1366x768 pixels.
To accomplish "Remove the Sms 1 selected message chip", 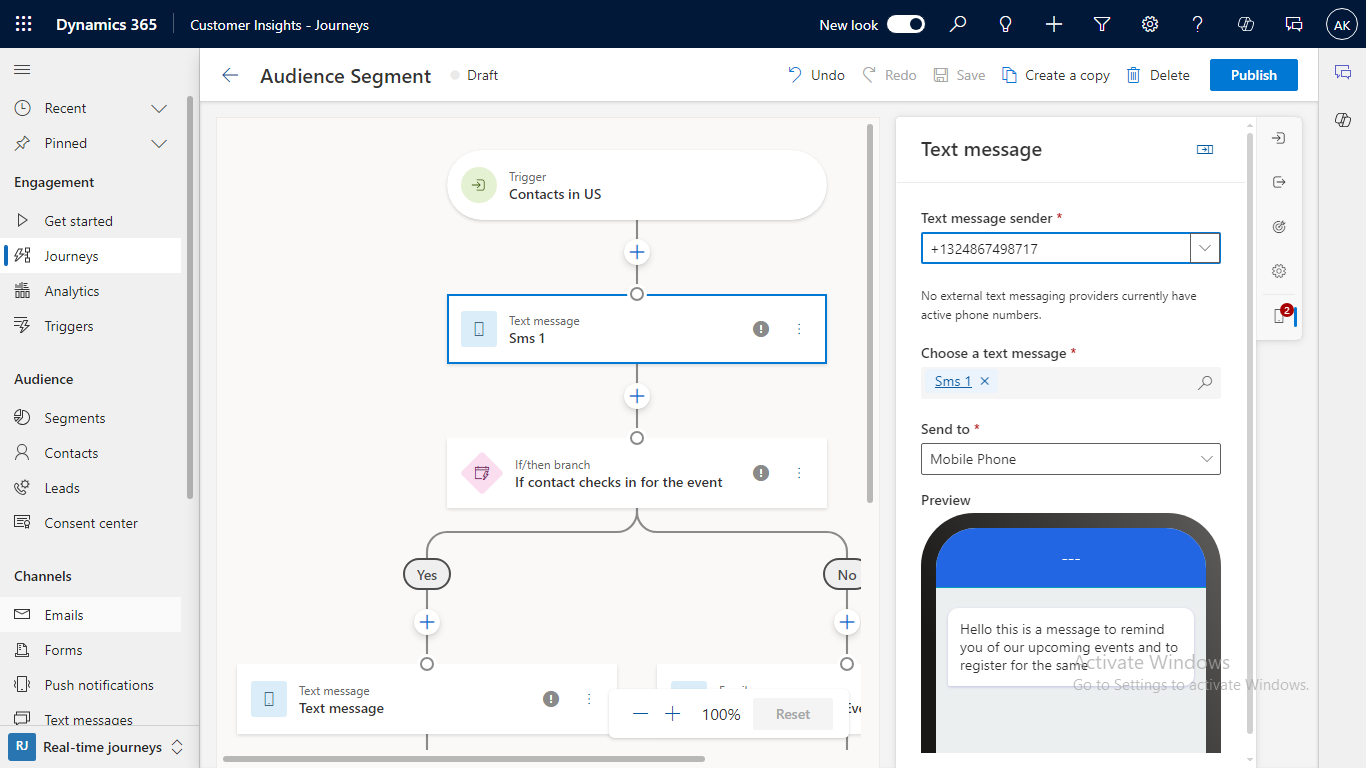I will 985,381.
